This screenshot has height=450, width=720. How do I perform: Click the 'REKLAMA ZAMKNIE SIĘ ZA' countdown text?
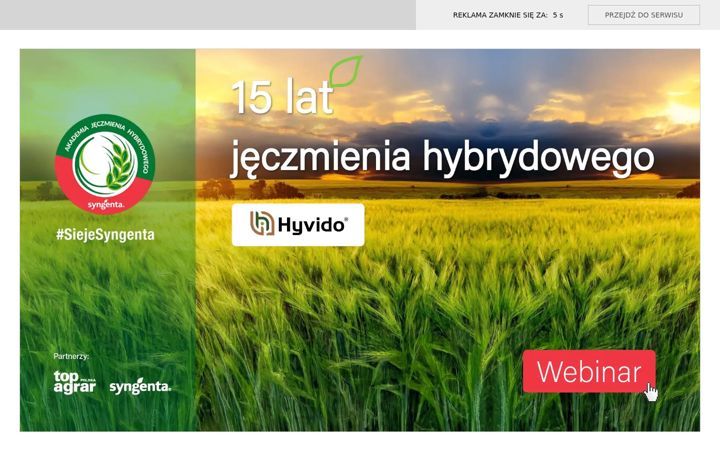508,15
